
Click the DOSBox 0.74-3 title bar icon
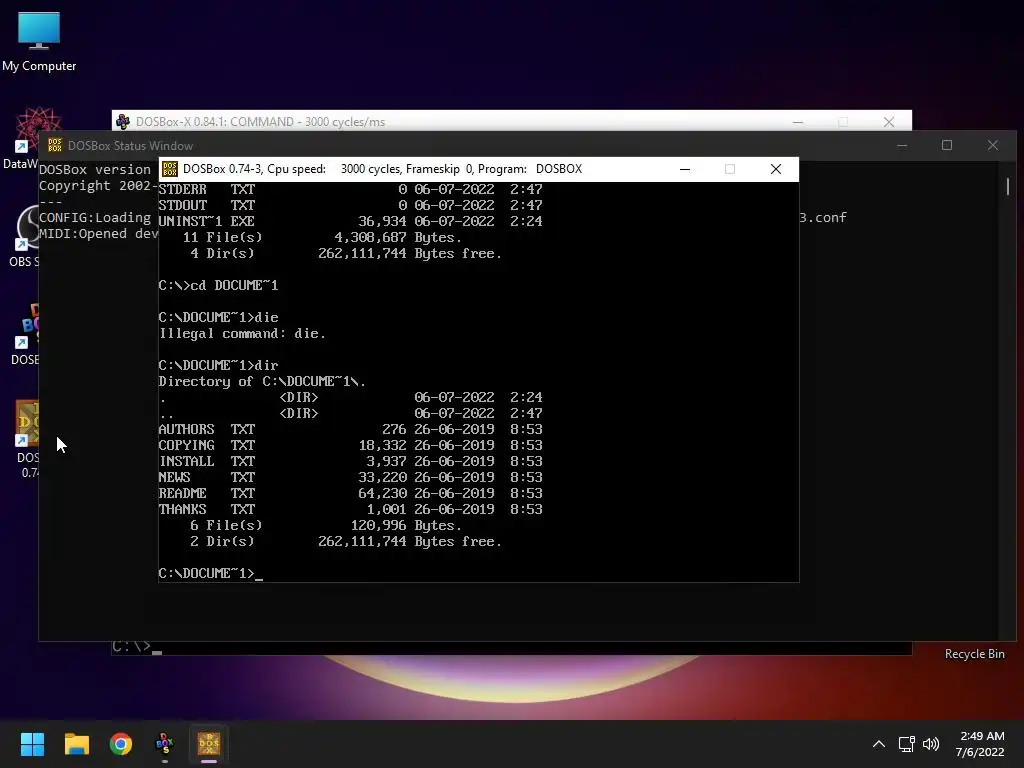[170, 169]
